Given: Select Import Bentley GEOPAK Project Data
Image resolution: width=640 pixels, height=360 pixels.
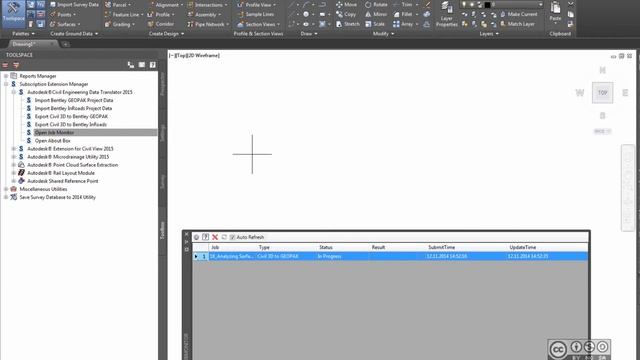Looking at the screenshot, I should click(x=74, y=100).
